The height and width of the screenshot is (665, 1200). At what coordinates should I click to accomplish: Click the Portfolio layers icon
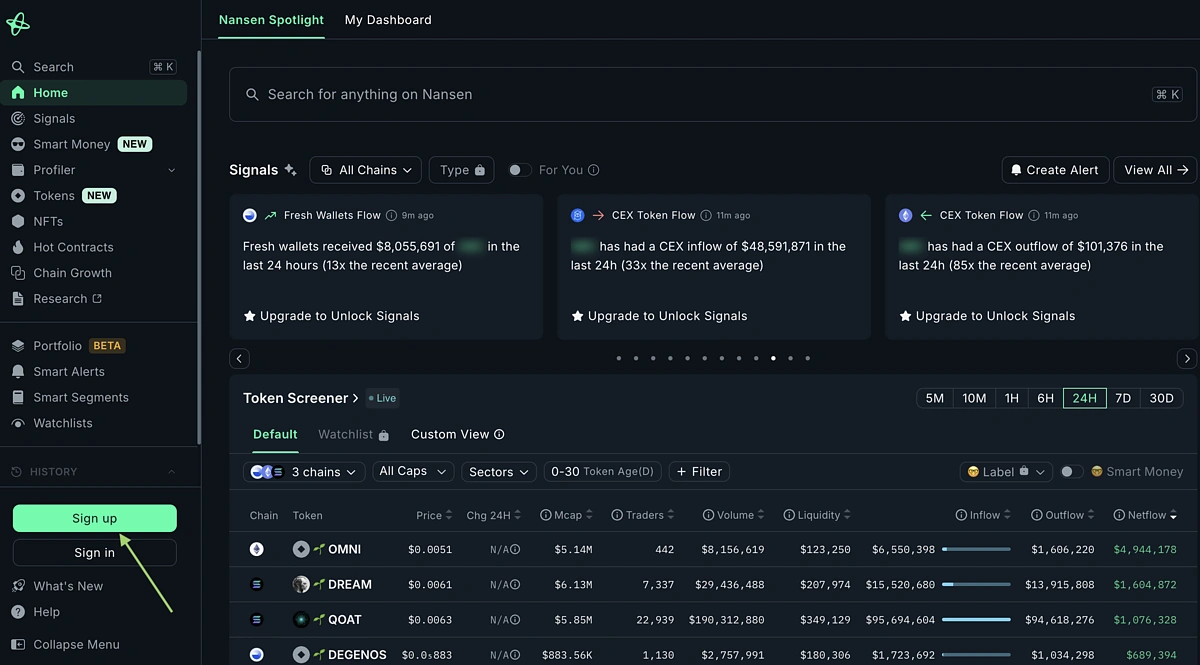(18, 346)
